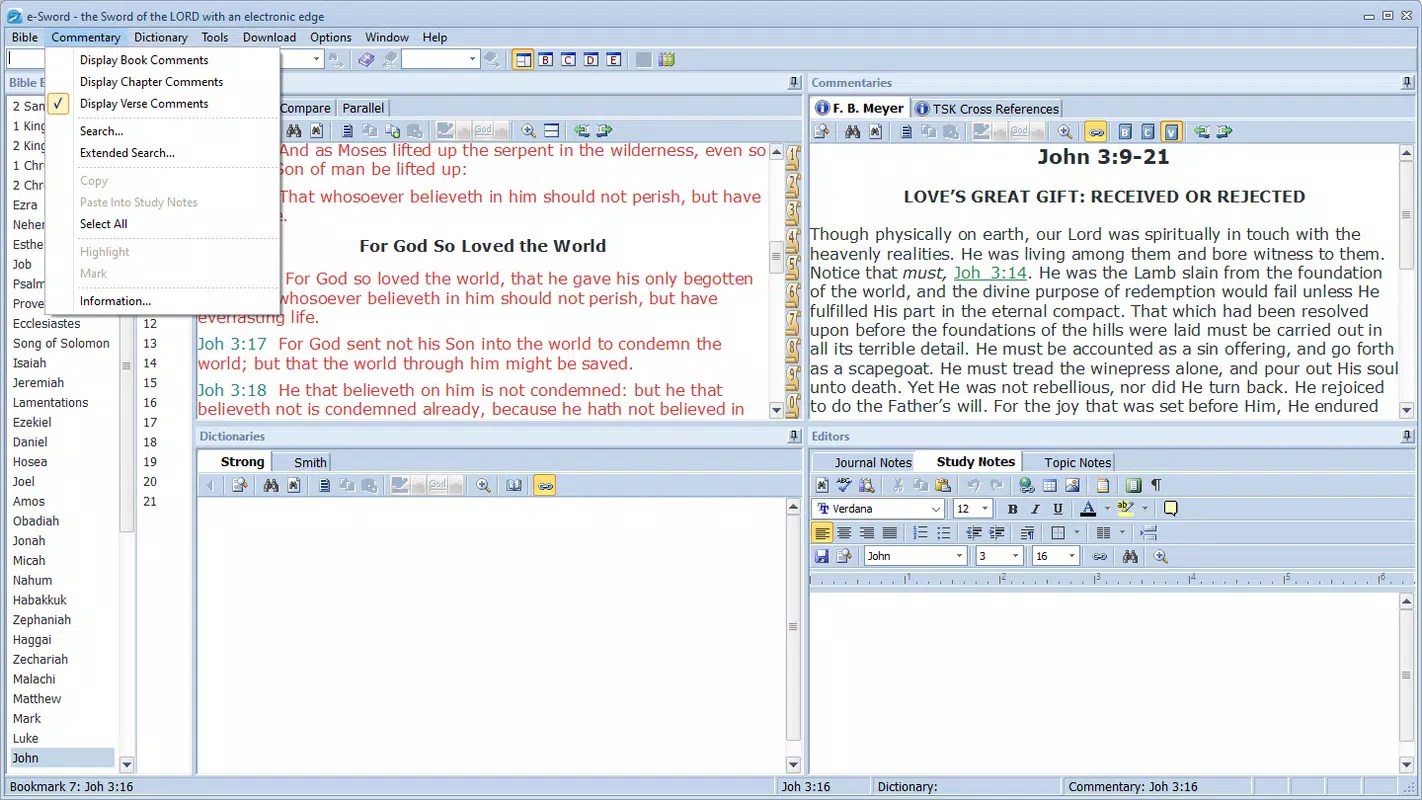
Task: Expand the highlight color dropdown arrow
Action: click(1145, 509)
